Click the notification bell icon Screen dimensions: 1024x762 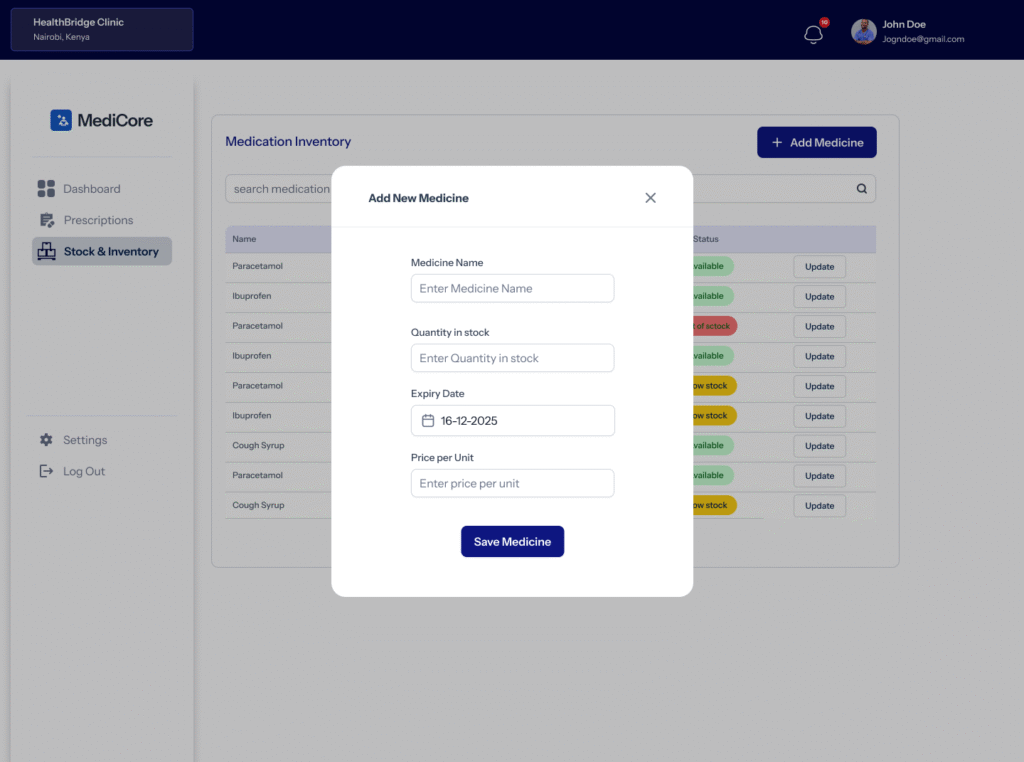(x=814, y=35)
